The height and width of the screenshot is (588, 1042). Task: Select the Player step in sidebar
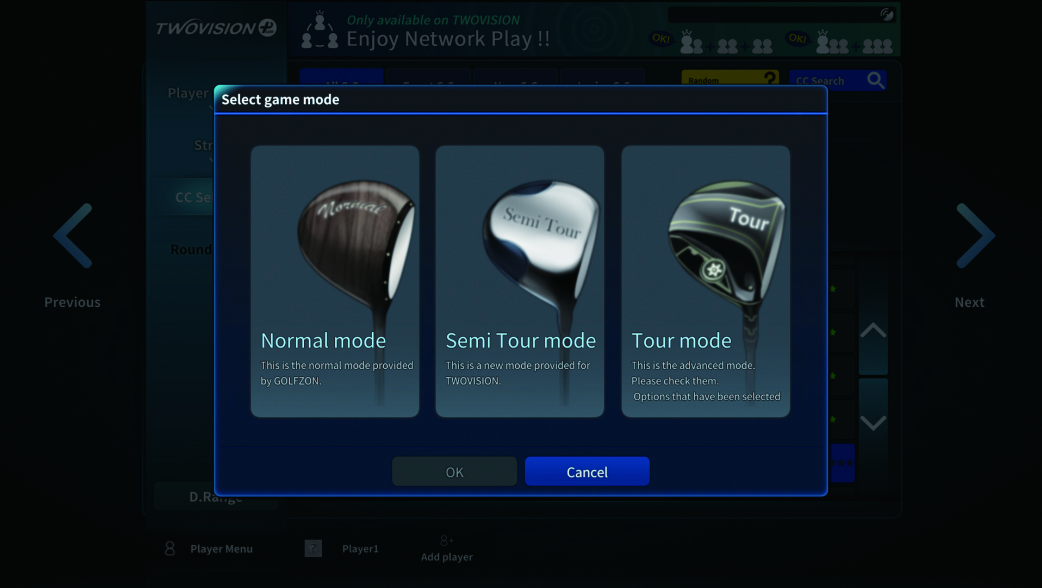188,93
